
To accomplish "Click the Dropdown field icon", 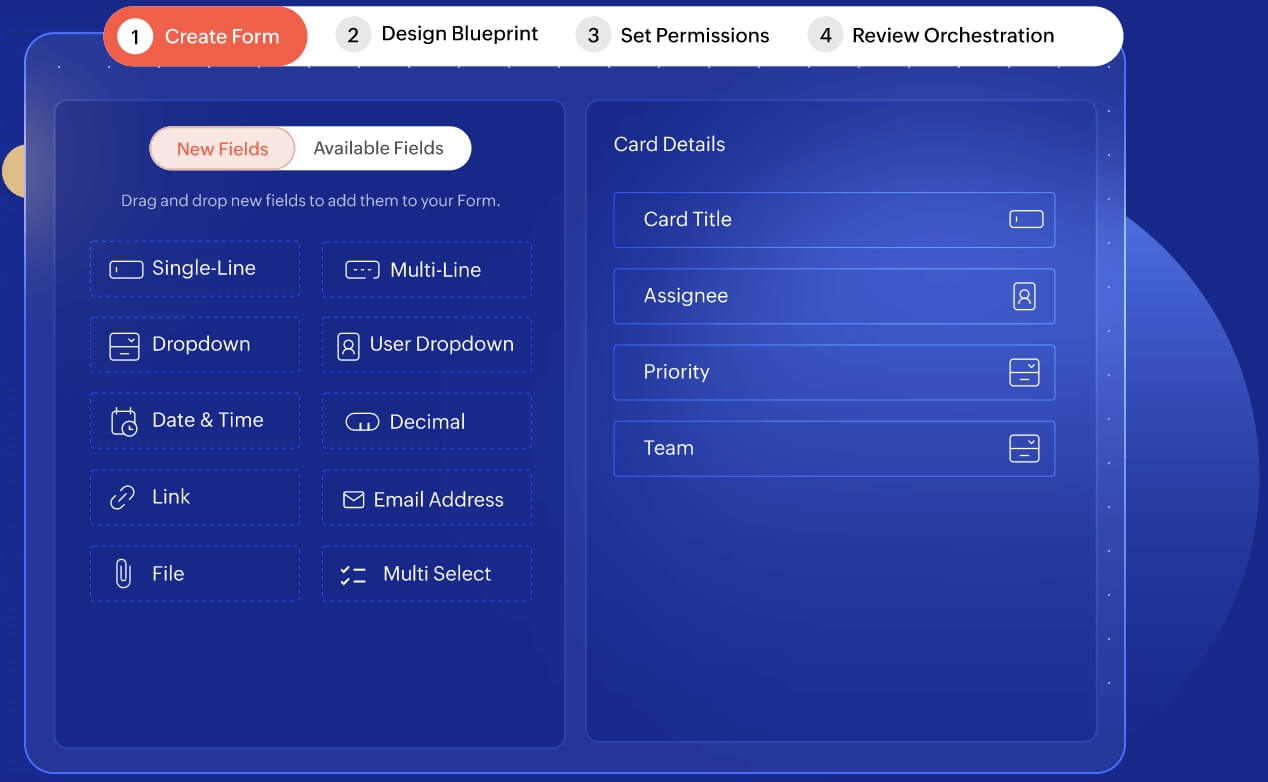I will point(124,346).
